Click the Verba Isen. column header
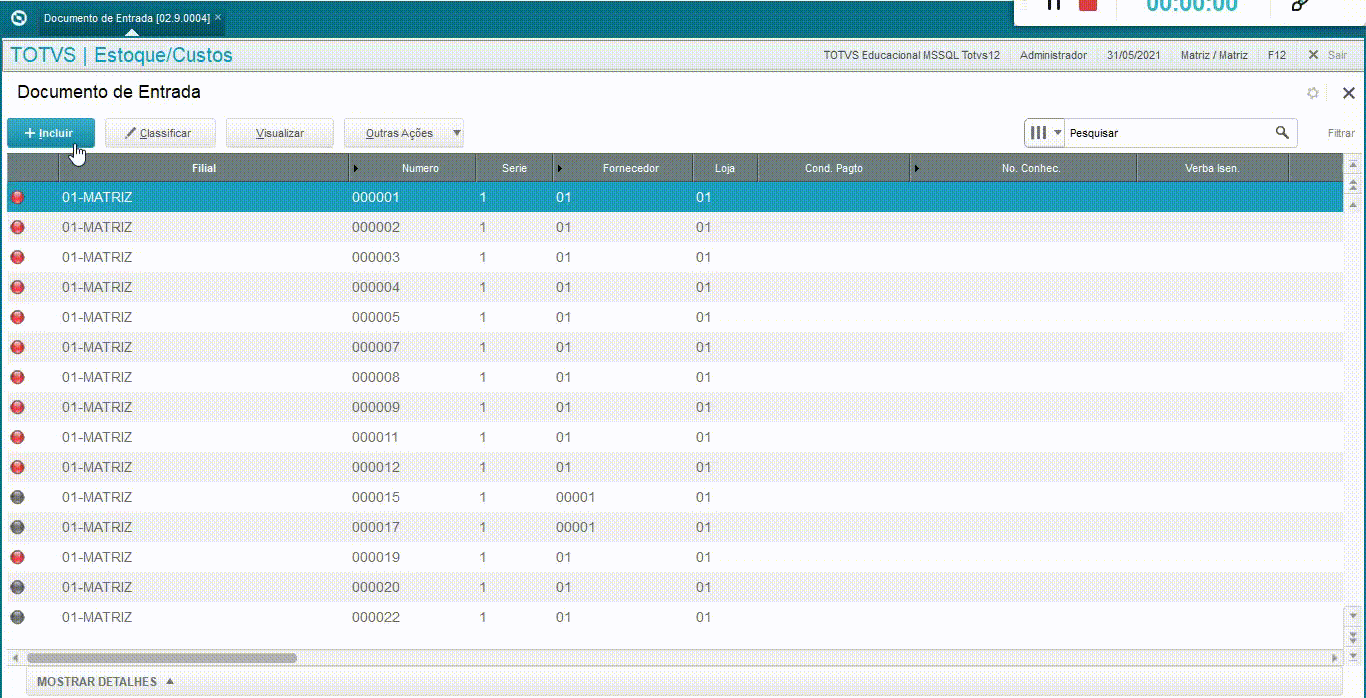The width and height of the screenshot is (1366, 698). (1212, 168)
